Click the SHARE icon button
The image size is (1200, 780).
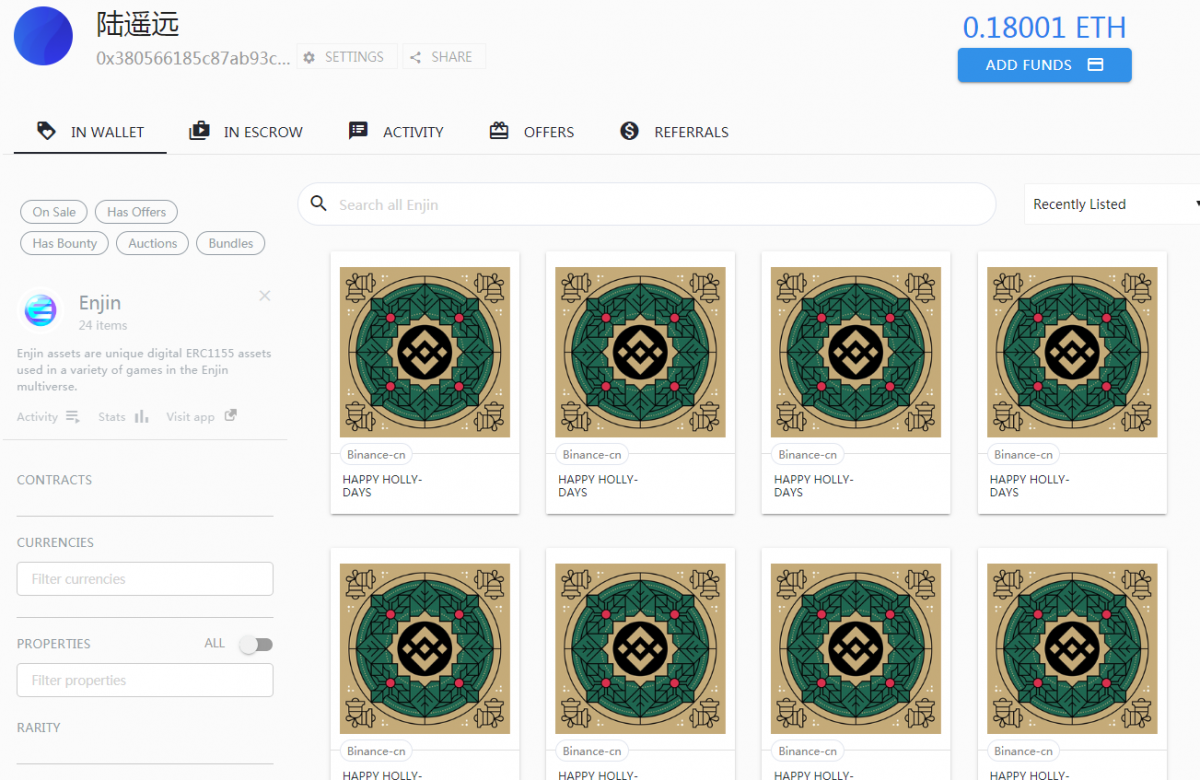click(x=443, y=57)
